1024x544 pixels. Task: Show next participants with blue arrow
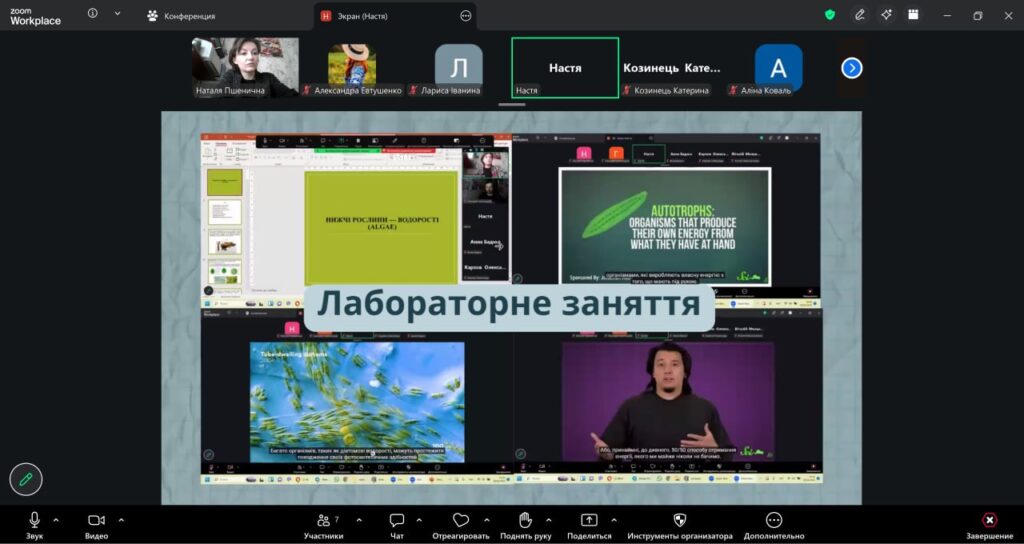852,68
